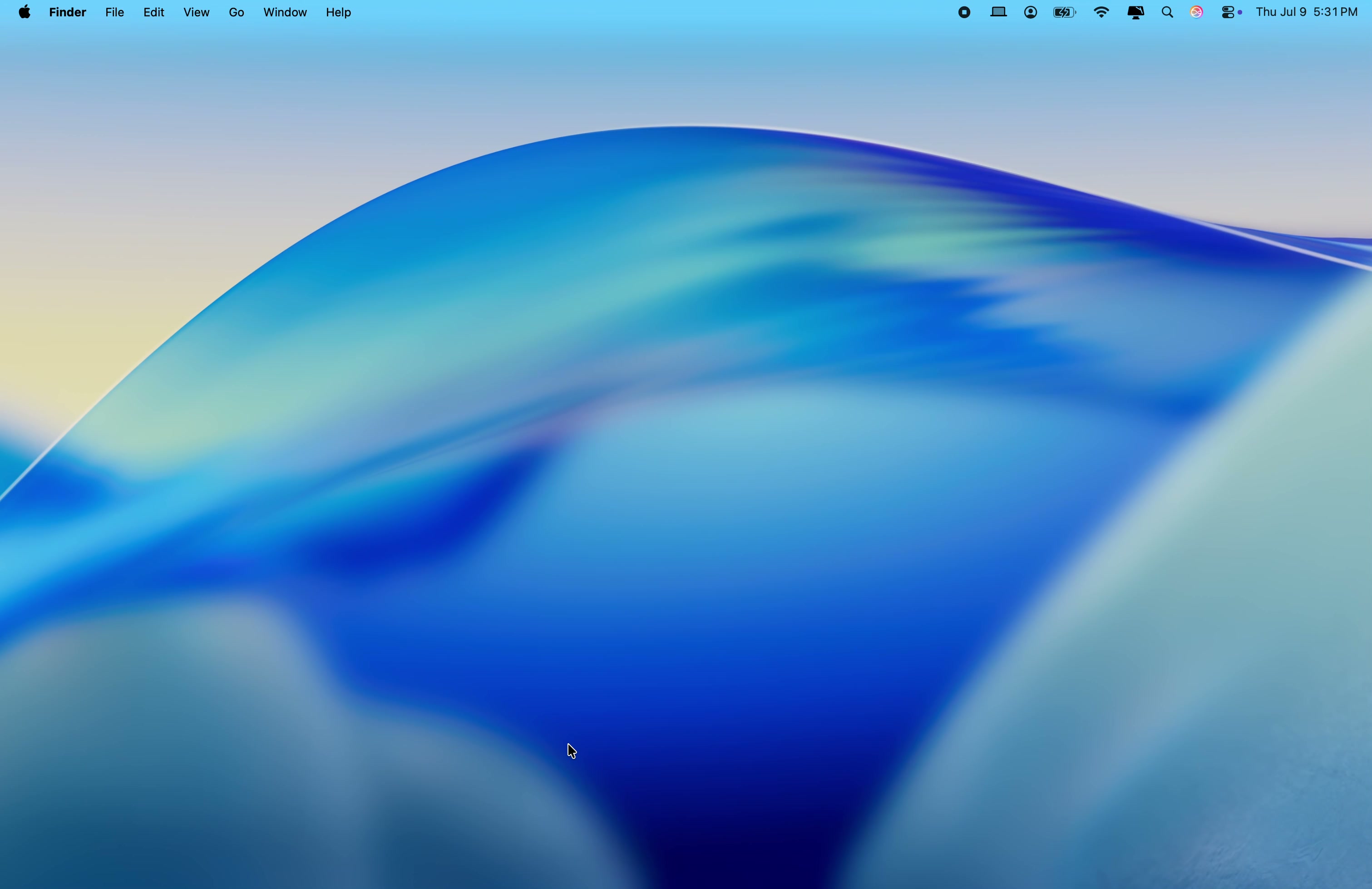Image resolution: width=1372 pixels, height=889 pixels.
Task: Open the Window menu
Action: 285,12
